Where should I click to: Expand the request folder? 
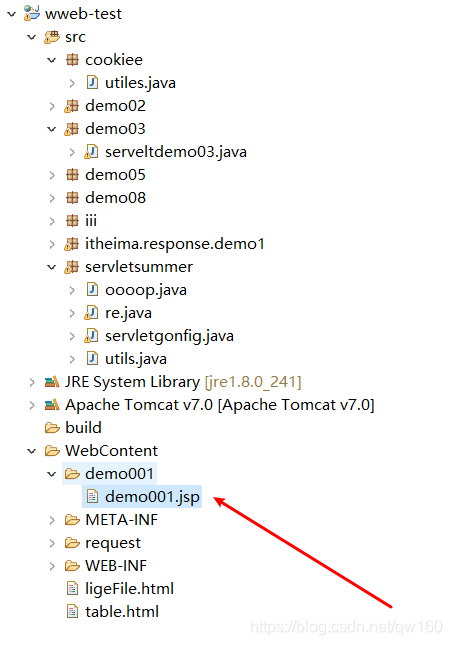point(52,544)
